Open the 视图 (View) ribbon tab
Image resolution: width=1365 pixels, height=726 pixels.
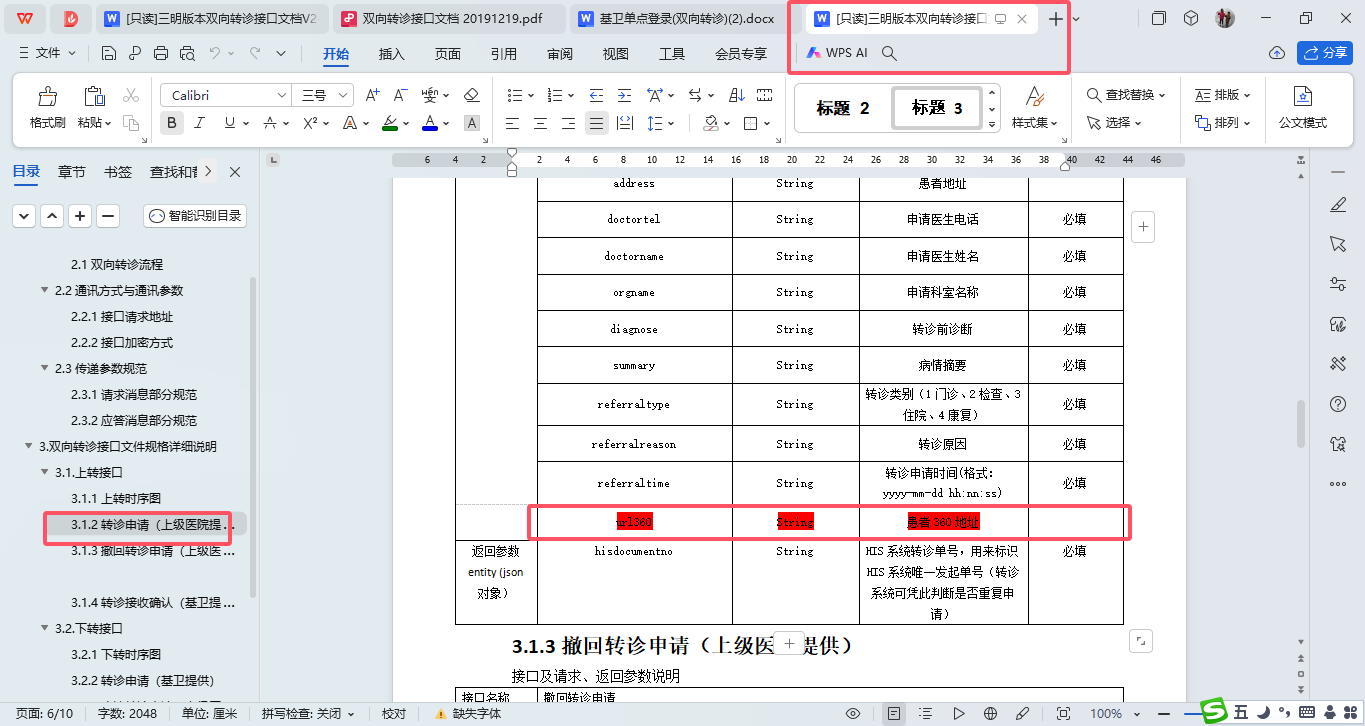616,54
